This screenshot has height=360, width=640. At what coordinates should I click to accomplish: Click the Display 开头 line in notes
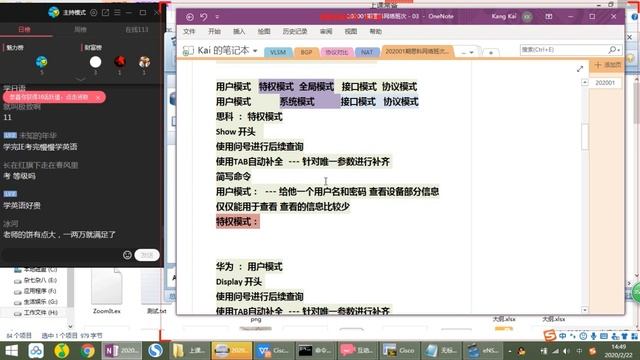(239, 282)
